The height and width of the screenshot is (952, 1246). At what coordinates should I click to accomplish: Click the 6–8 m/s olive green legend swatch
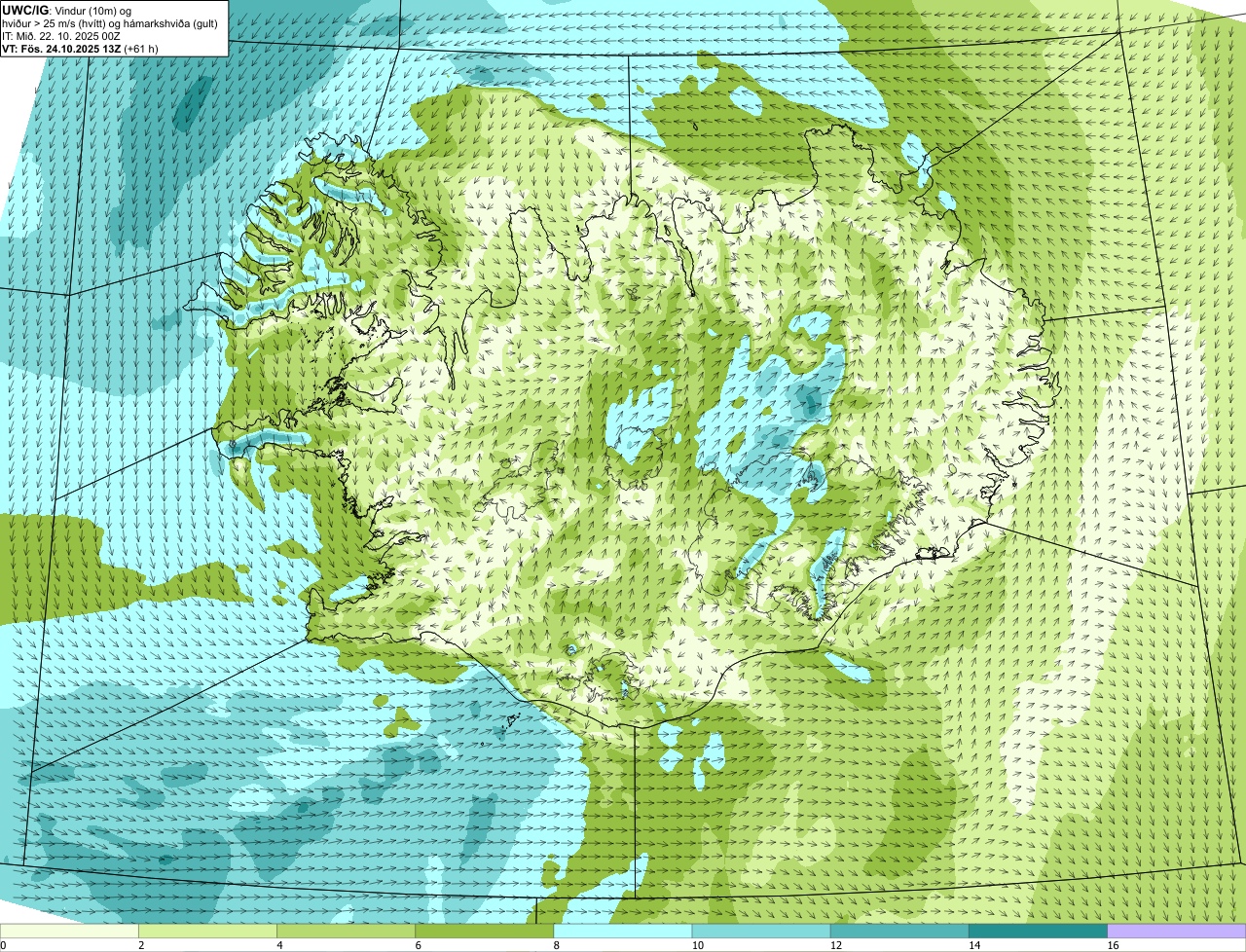click(485, 932)
